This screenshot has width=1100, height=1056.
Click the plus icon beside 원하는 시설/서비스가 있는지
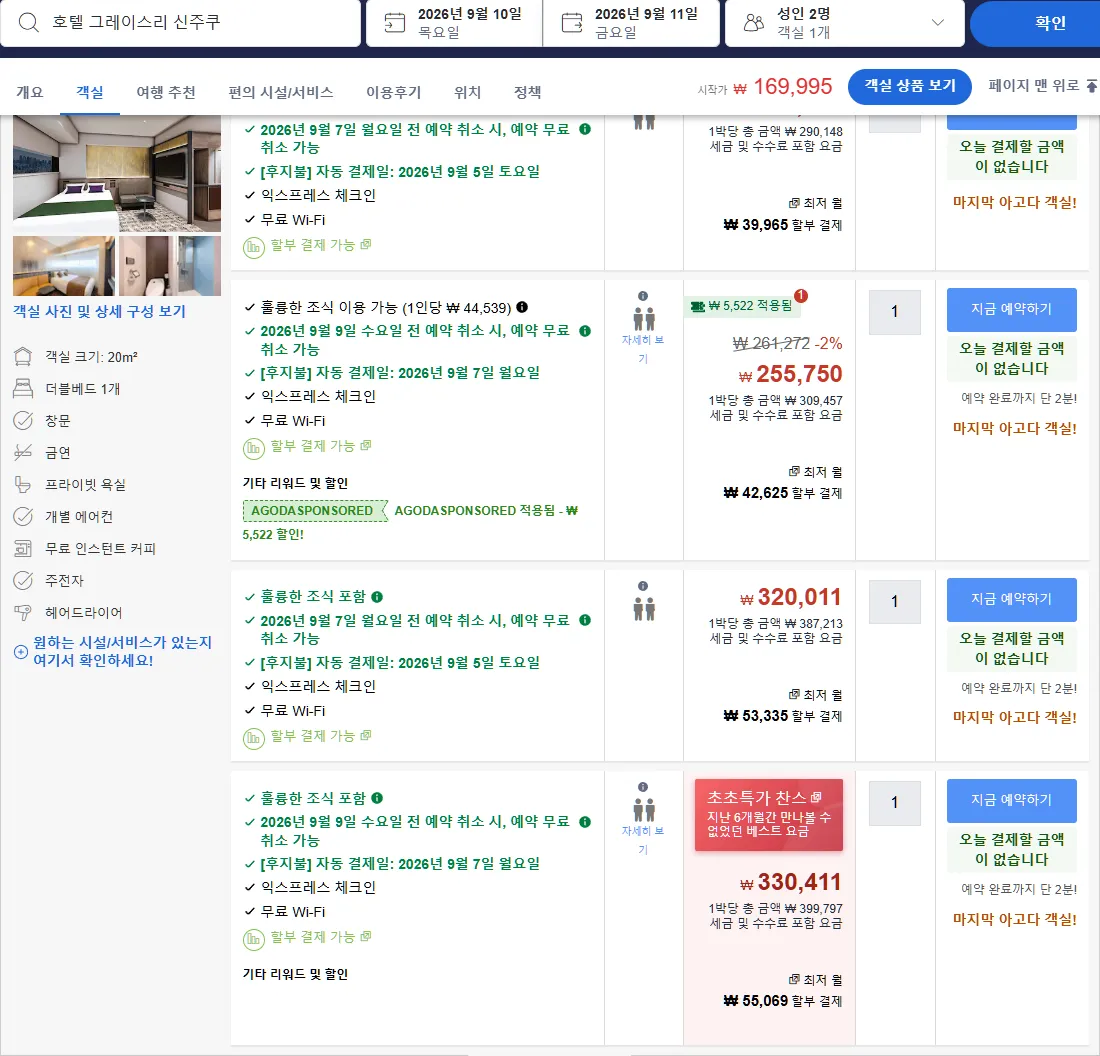click(x=21, y=652)
